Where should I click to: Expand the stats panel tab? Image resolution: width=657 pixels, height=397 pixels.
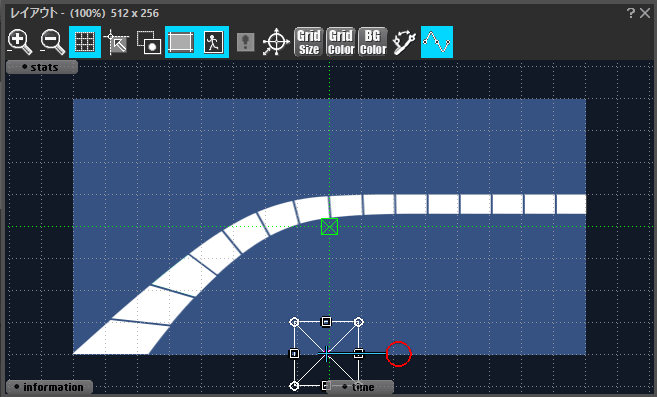click(x=42, y=67)
